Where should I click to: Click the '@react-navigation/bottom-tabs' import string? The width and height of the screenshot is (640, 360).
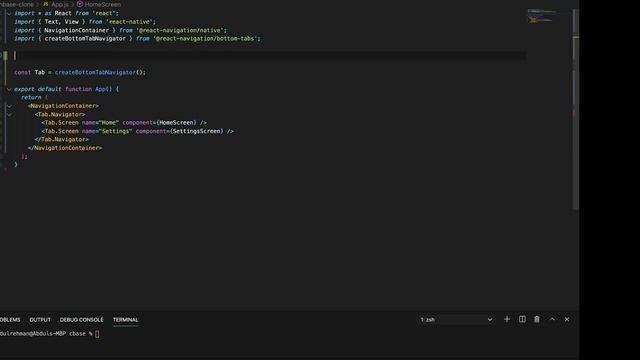pos(205,38)
